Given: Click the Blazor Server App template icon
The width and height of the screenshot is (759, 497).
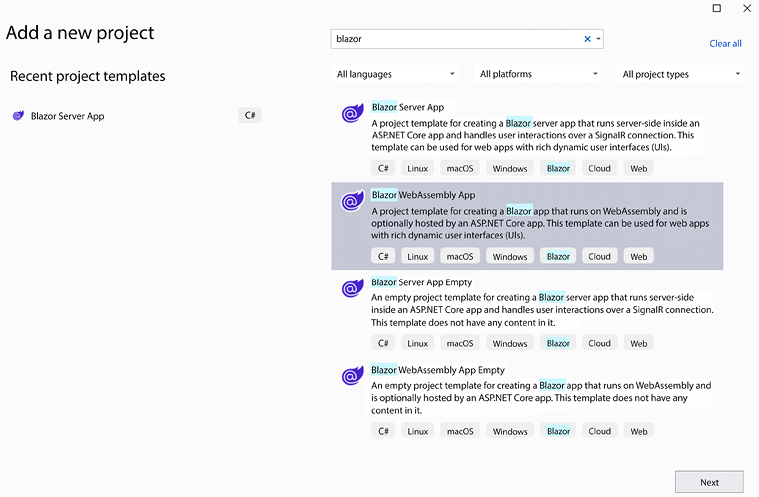Looking at the screenshot, I should click(352, 113).
